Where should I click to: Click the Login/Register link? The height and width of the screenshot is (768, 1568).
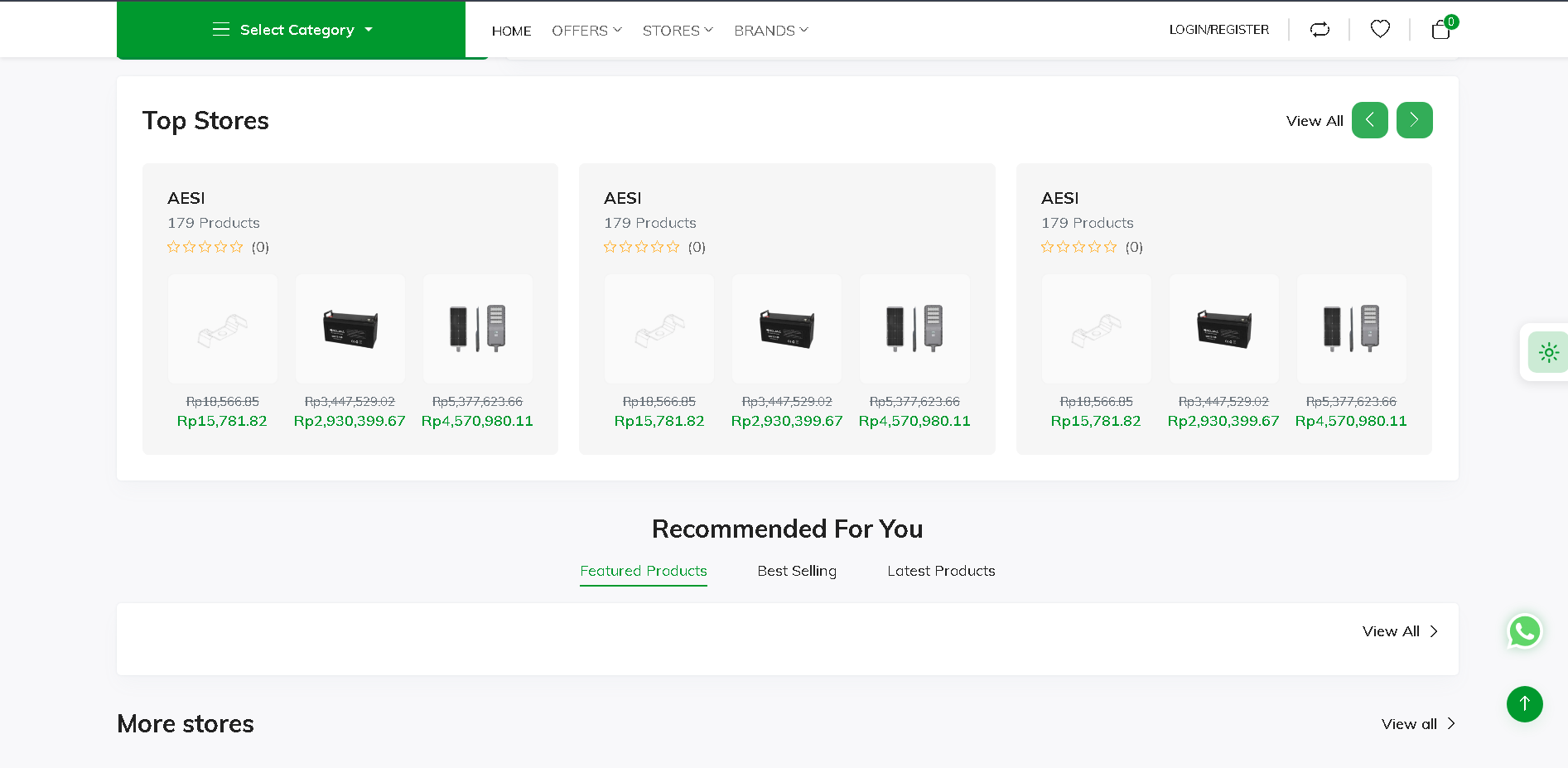click(1218, 30)
